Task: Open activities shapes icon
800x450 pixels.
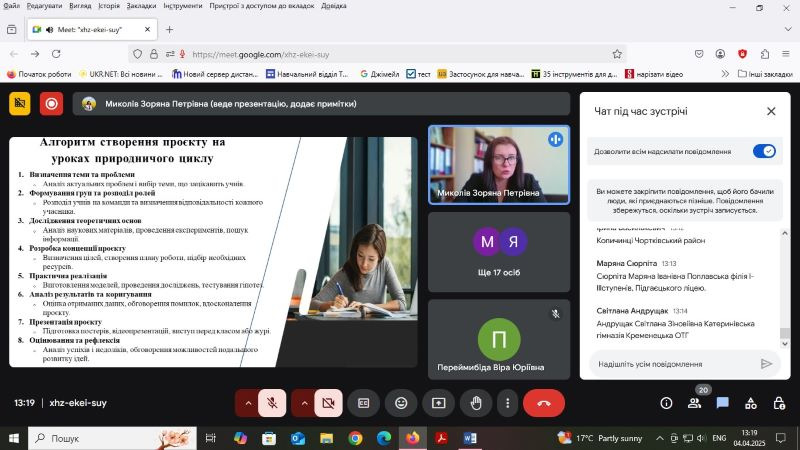Action: (751, 403)
